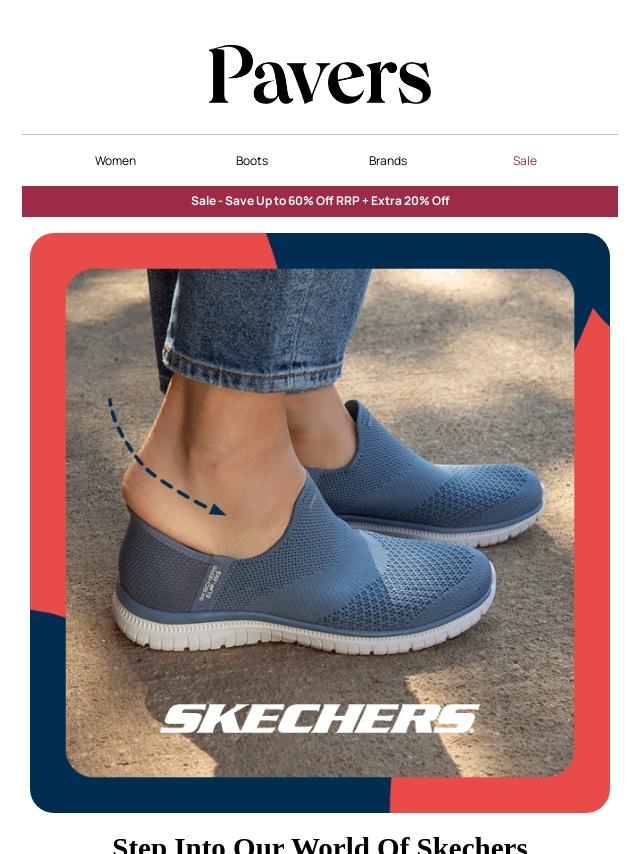
Task: Click the white Skechers logo on the photo
Action: point(320,719)
